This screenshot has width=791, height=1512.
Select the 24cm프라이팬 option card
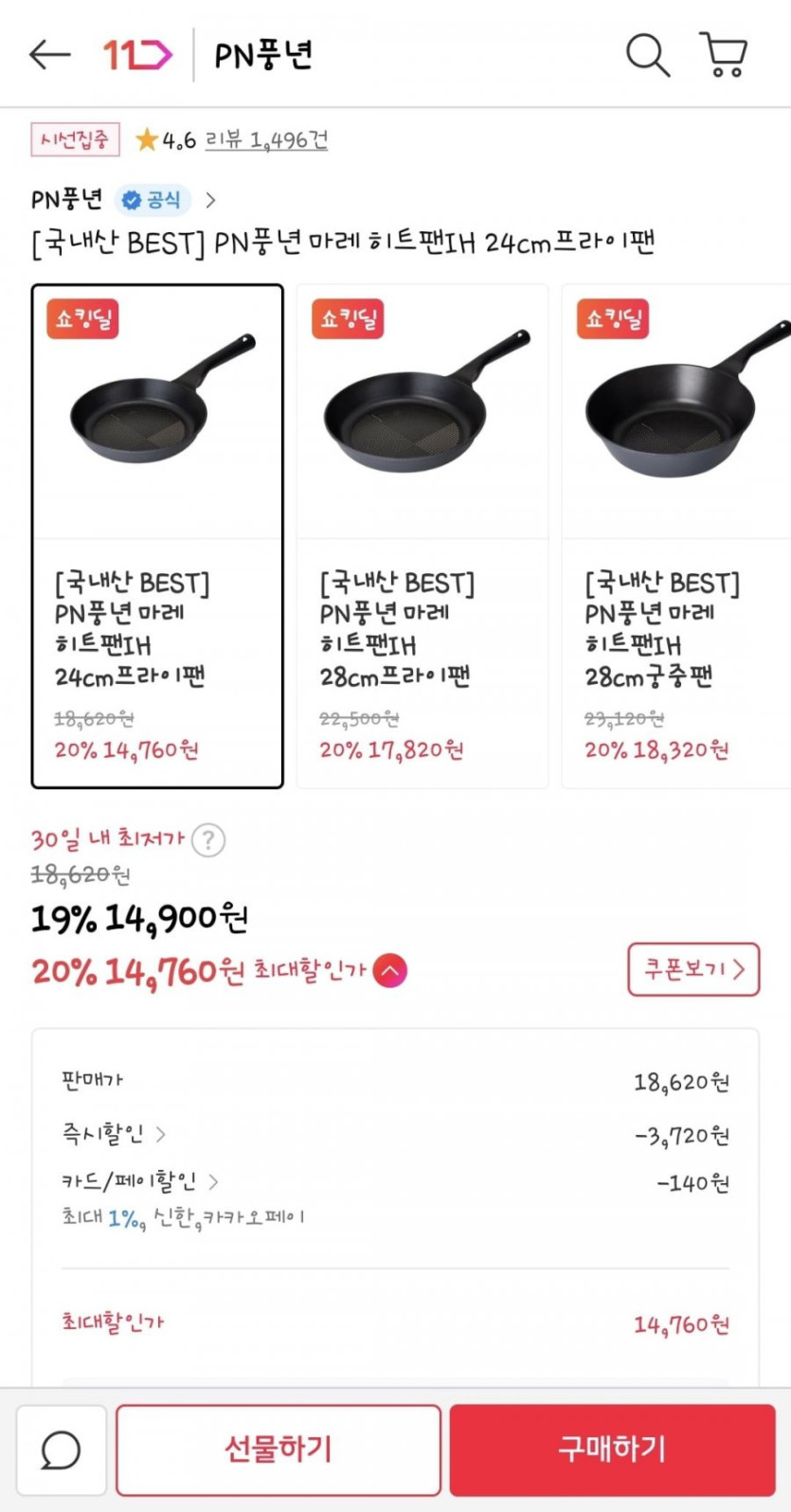[x=157, y=535]
